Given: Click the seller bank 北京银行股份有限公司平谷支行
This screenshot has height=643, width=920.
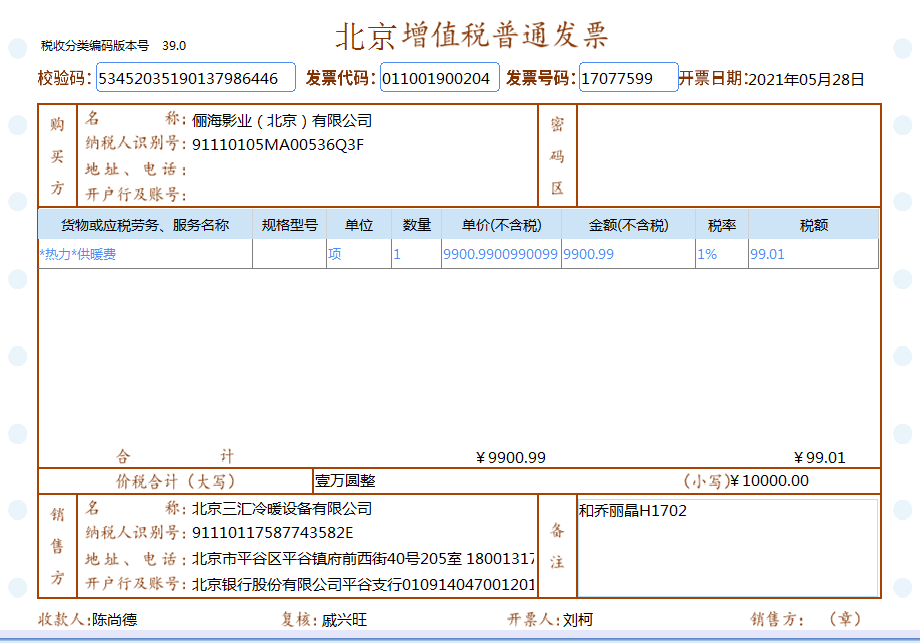Looking at the screenshot, I should pos(297,584).
